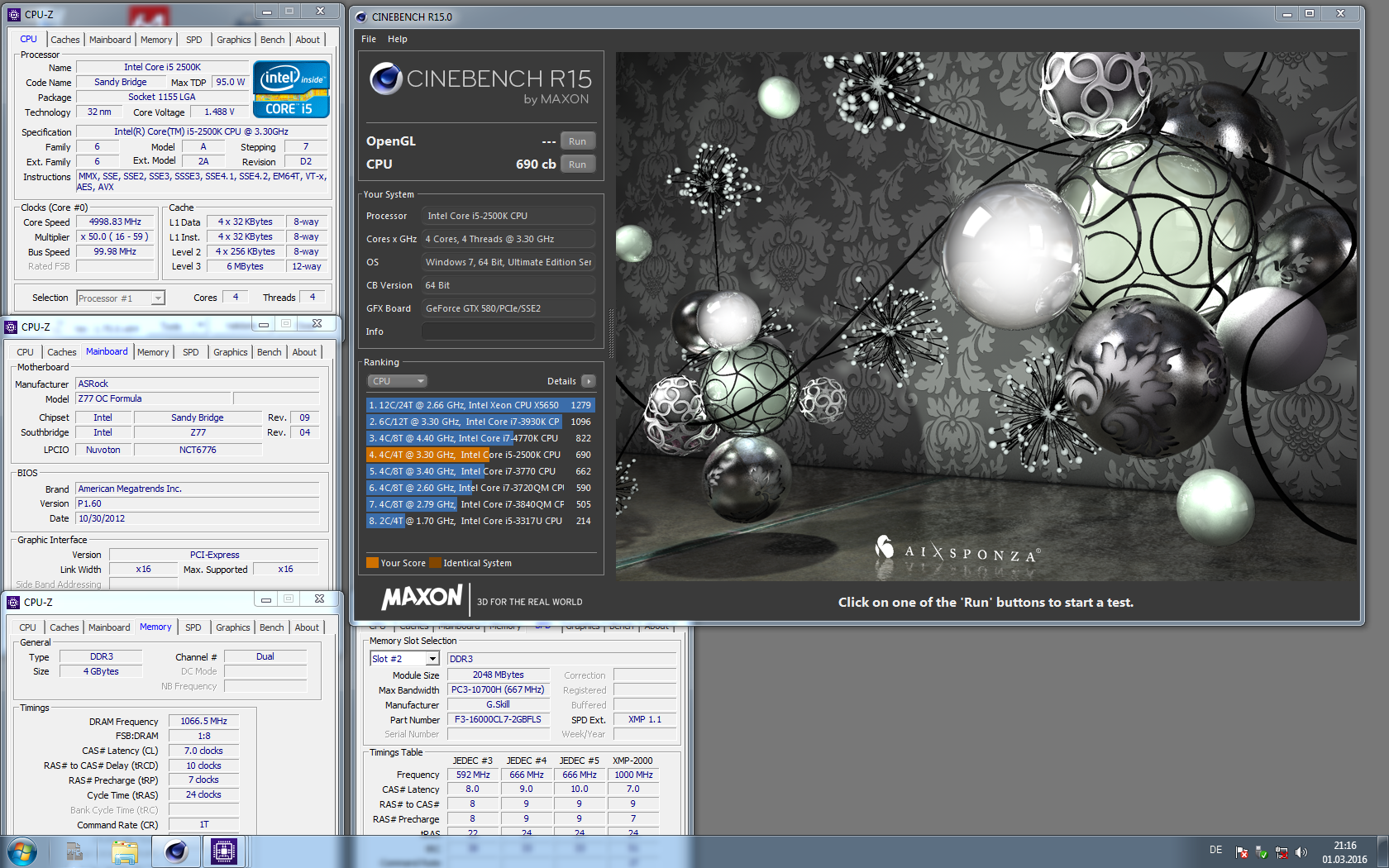Click Cinebench title bar app icon
The image size is (1389, 868).
click(x=360, y=17)
